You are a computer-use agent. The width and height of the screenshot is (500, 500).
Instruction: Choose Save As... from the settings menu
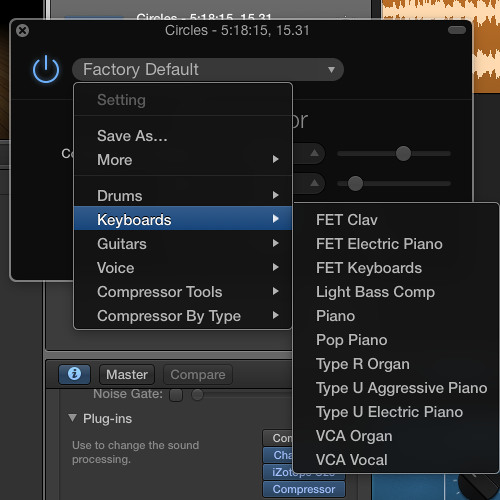183,136
